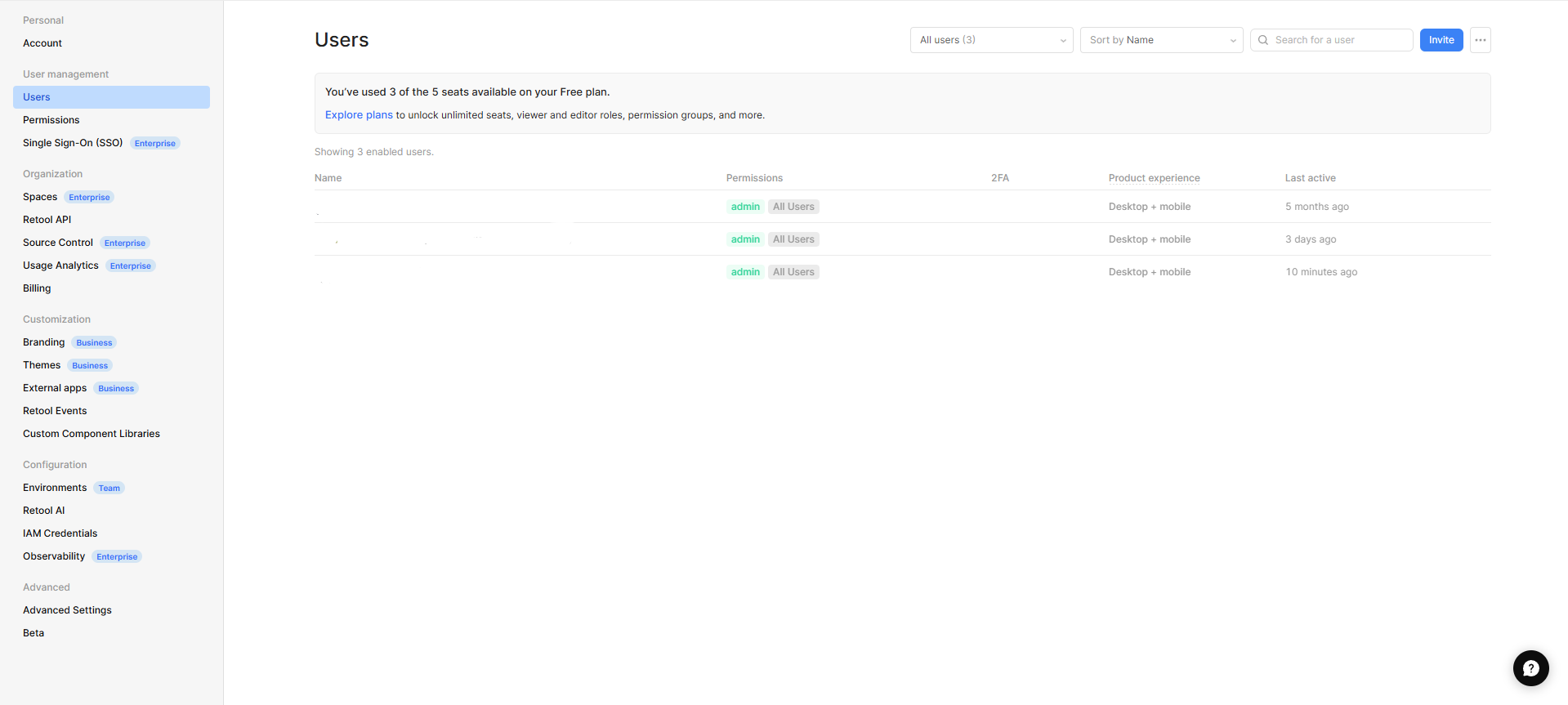Select Users in the sidebar
The image size is (1568, 705).
pyautogui.click(x=111, y=97)
